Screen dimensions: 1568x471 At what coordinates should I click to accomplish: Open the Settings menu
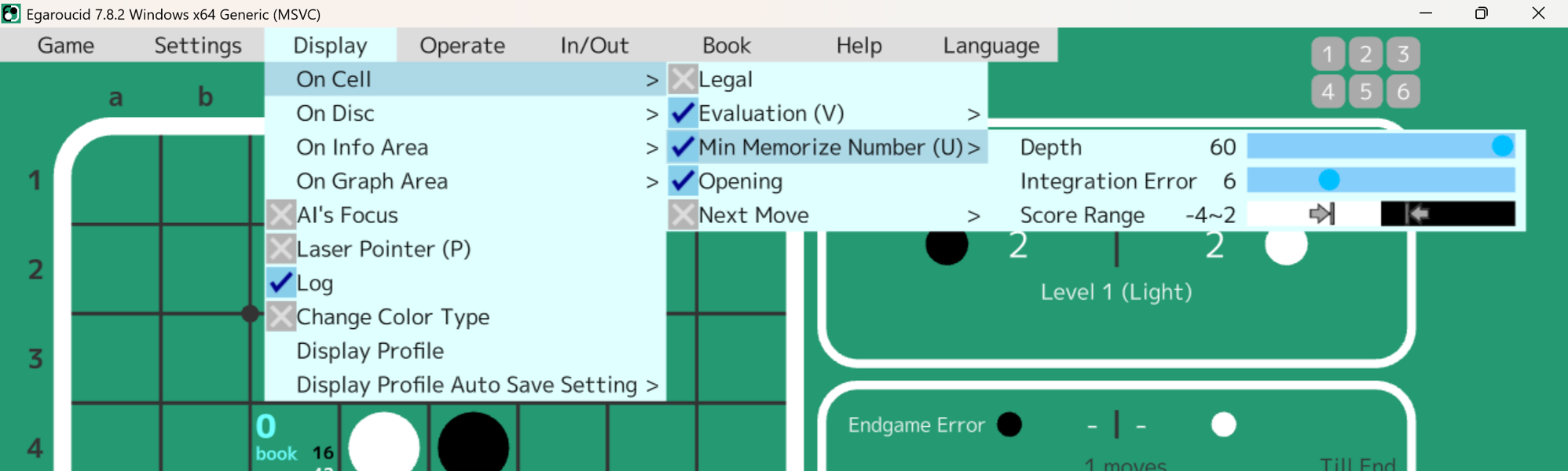(198, 46)
